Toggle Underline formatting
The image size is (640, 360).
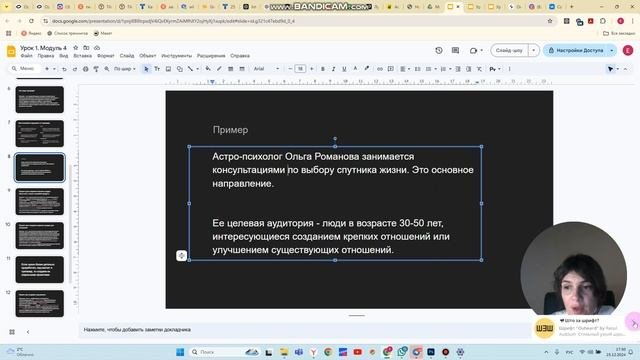(344, 69)
